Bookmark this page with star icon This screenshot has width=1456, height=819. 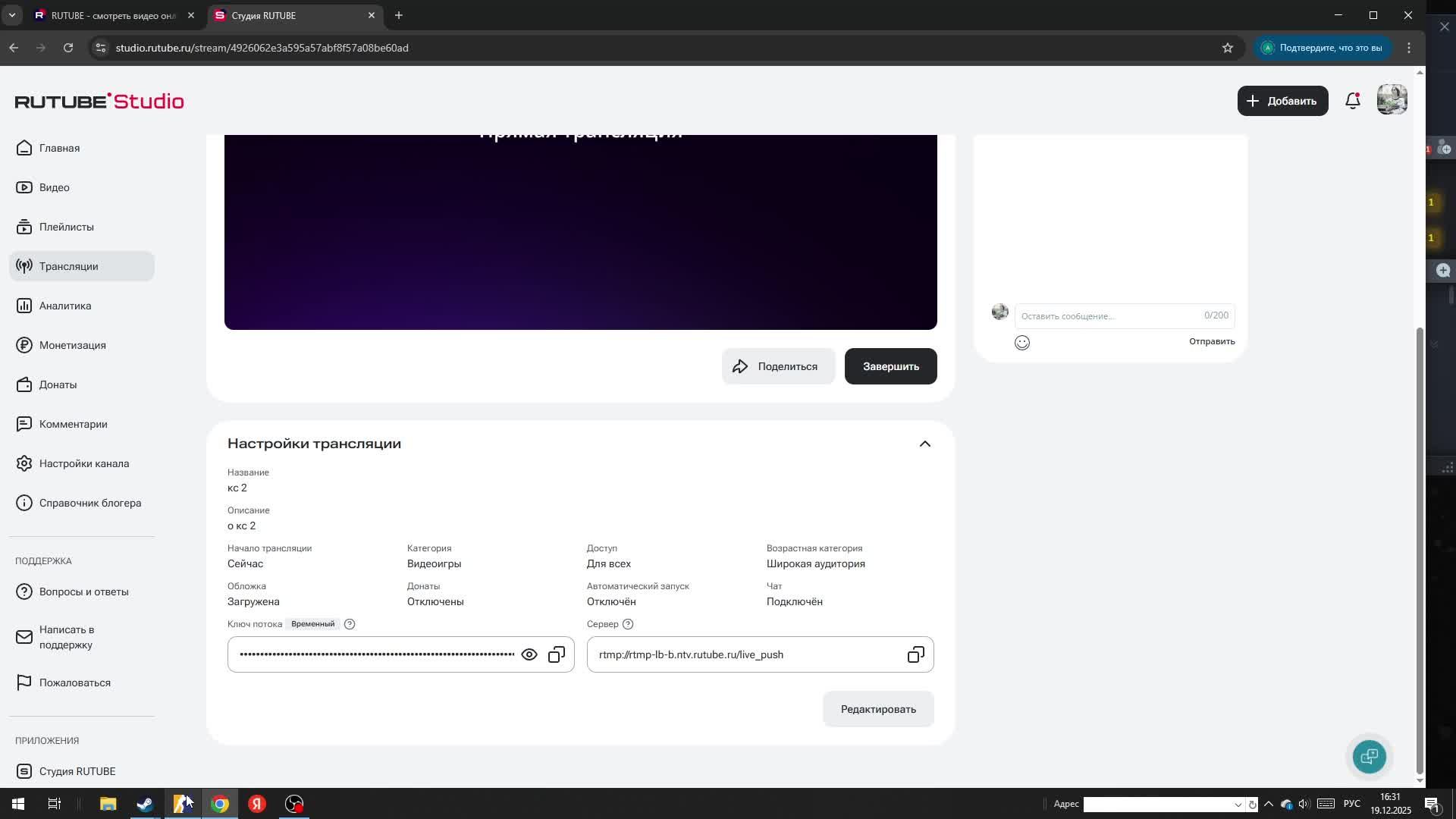[x=1228, y=48]
